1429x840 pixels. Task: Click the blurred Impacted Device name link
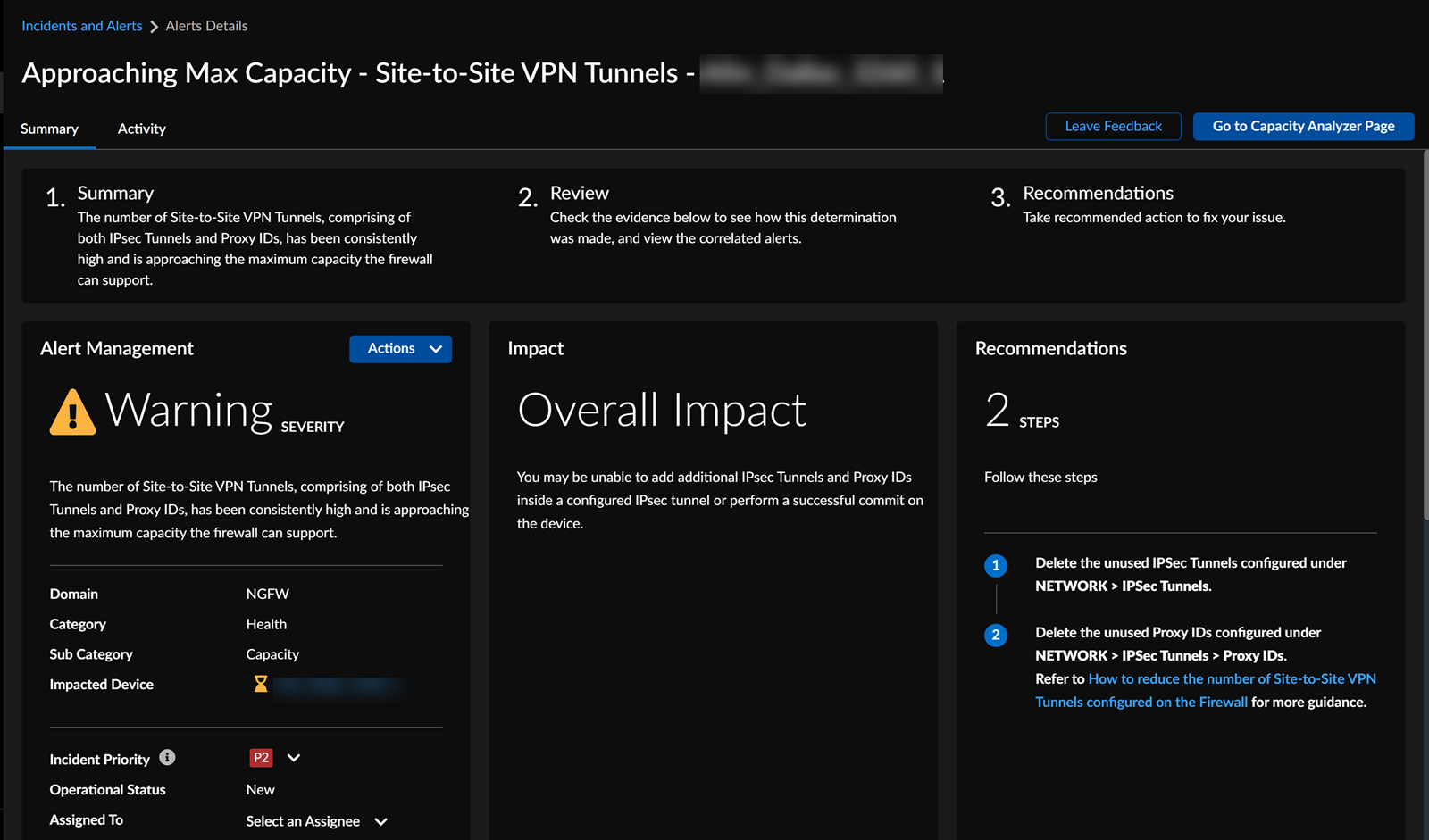click(339, 685)
